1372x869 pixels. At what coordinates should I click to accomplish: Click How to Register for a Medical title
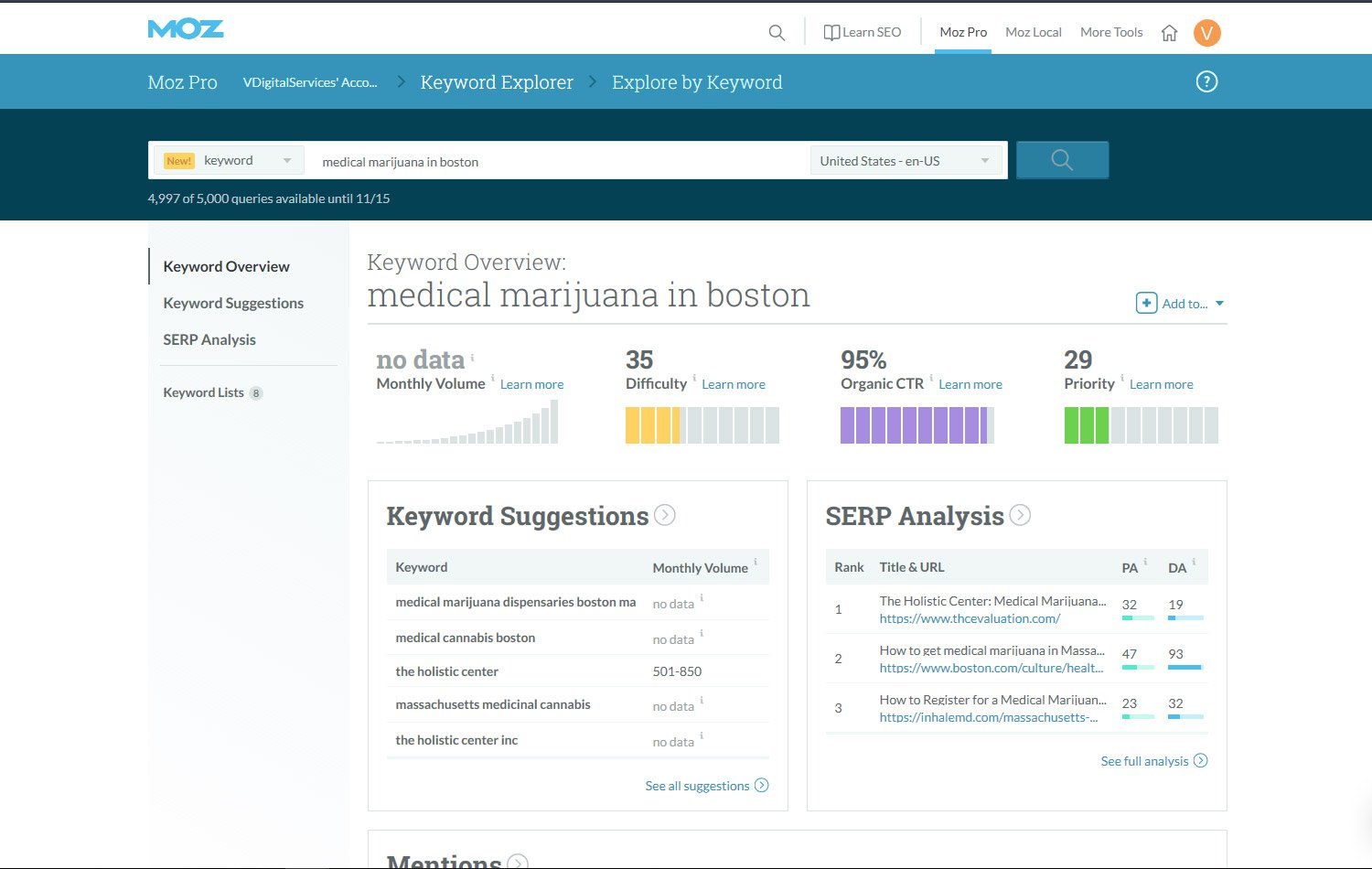[x=992, y=700]
